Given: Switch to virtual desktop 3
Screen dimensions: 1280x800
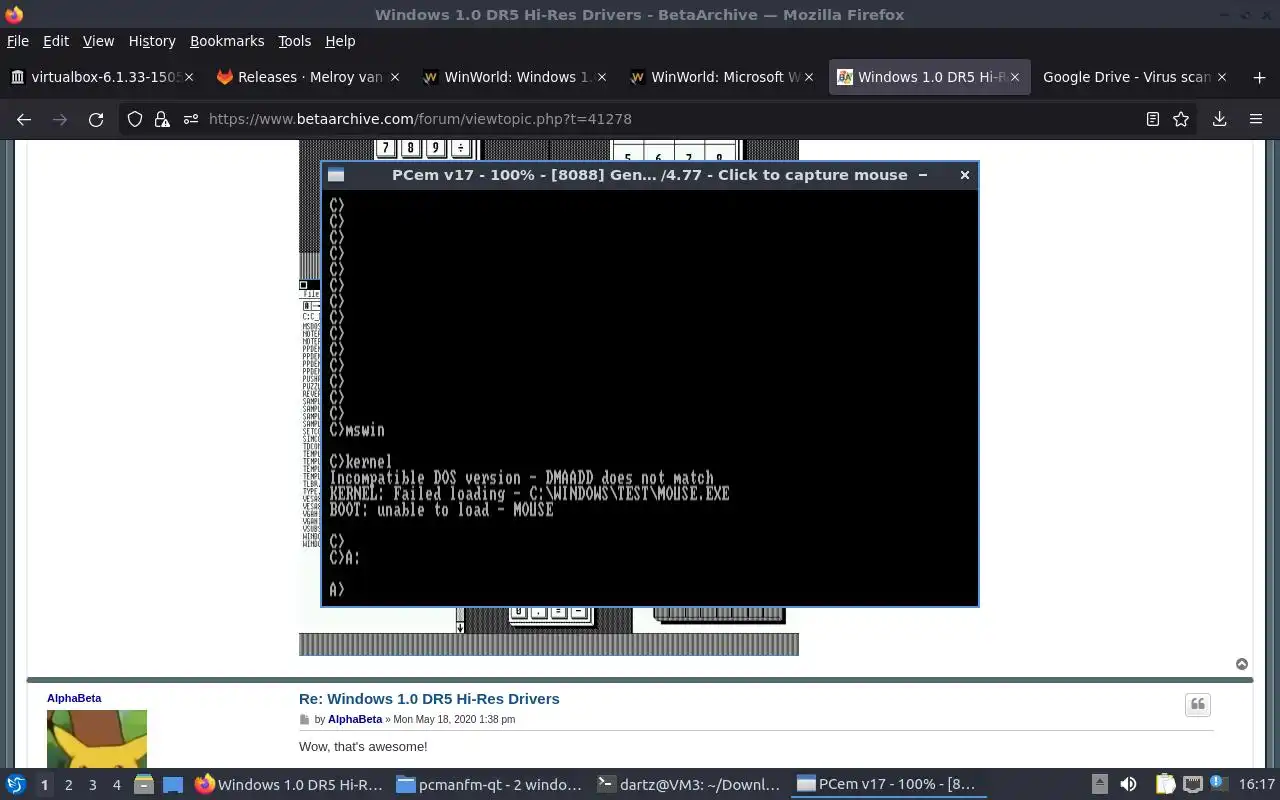Looking at the screenshot, I should click(x=92, y=785).
